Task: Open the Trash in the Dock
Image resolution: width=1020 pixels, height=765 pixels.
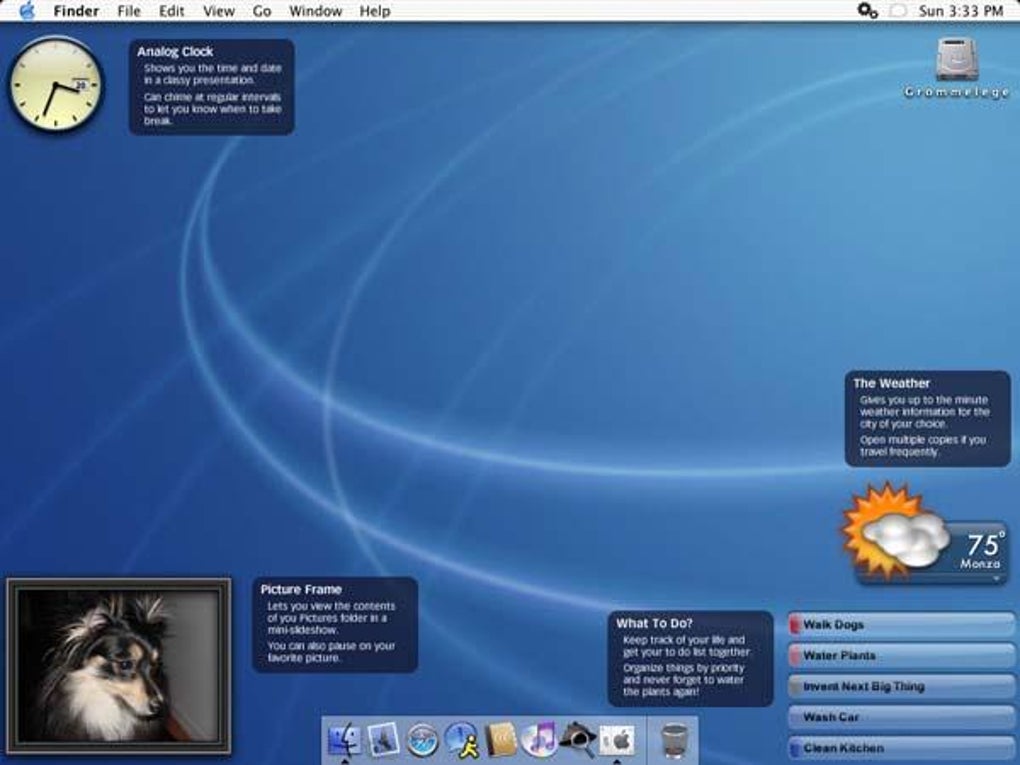Action: [675, 741]
